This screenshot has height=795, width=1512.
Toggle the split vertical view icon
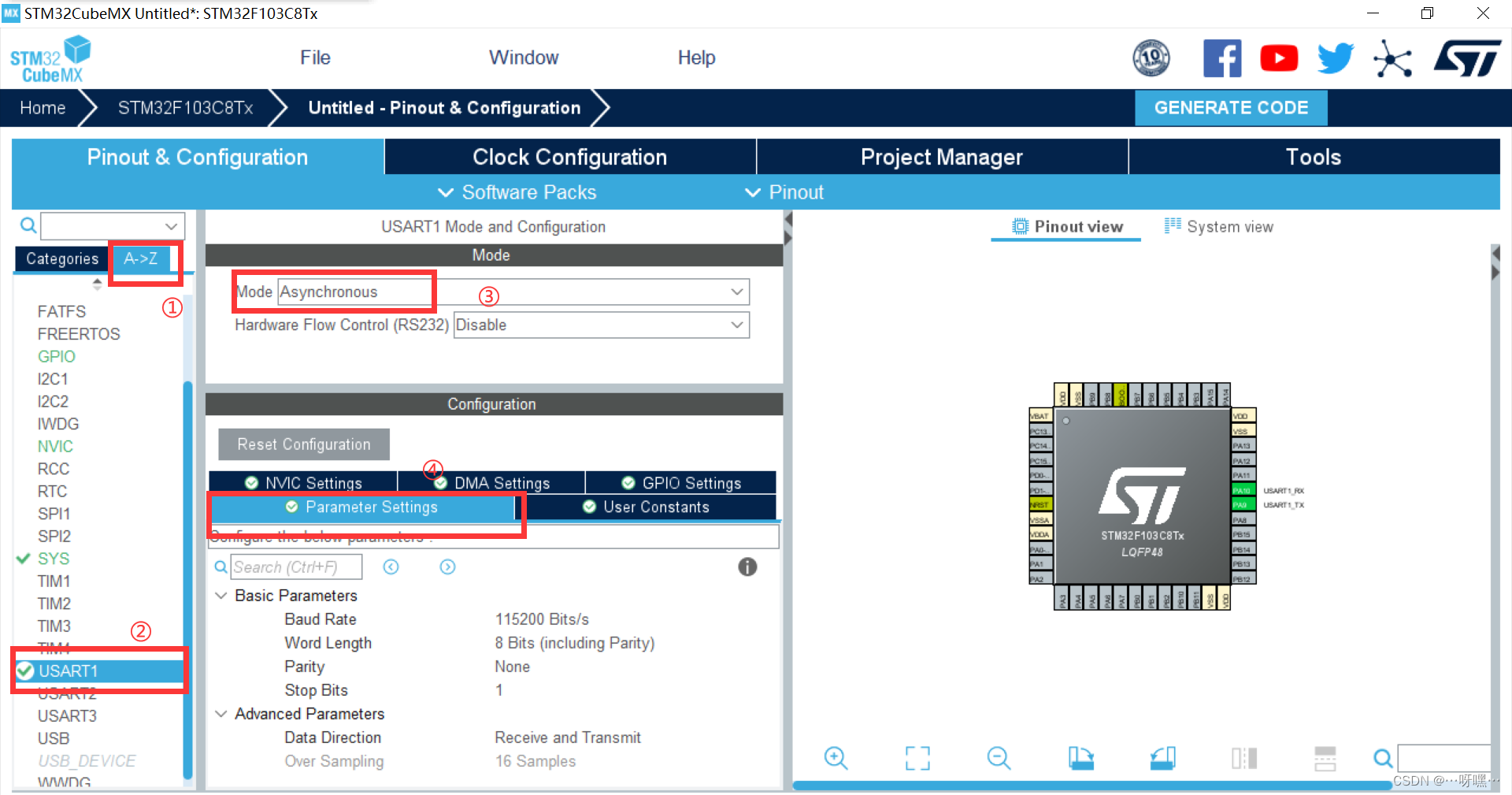click(x=1244, y=758)
